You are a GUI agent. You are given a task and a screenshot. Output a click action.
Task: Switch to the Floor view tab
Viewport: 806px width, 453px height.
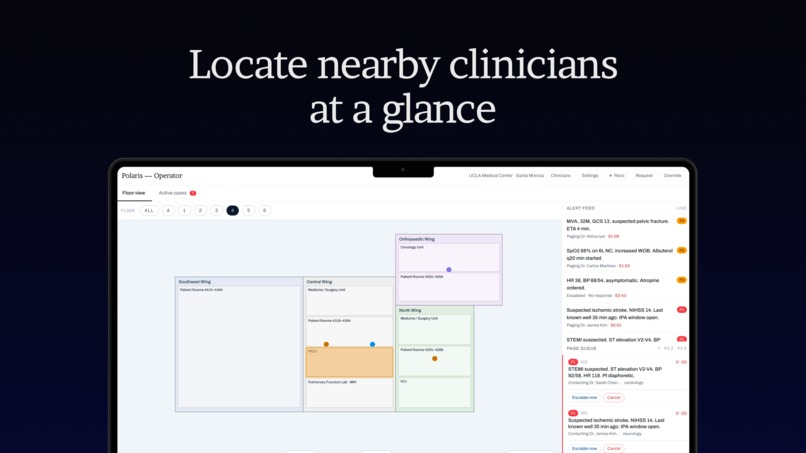click(134, 193)
